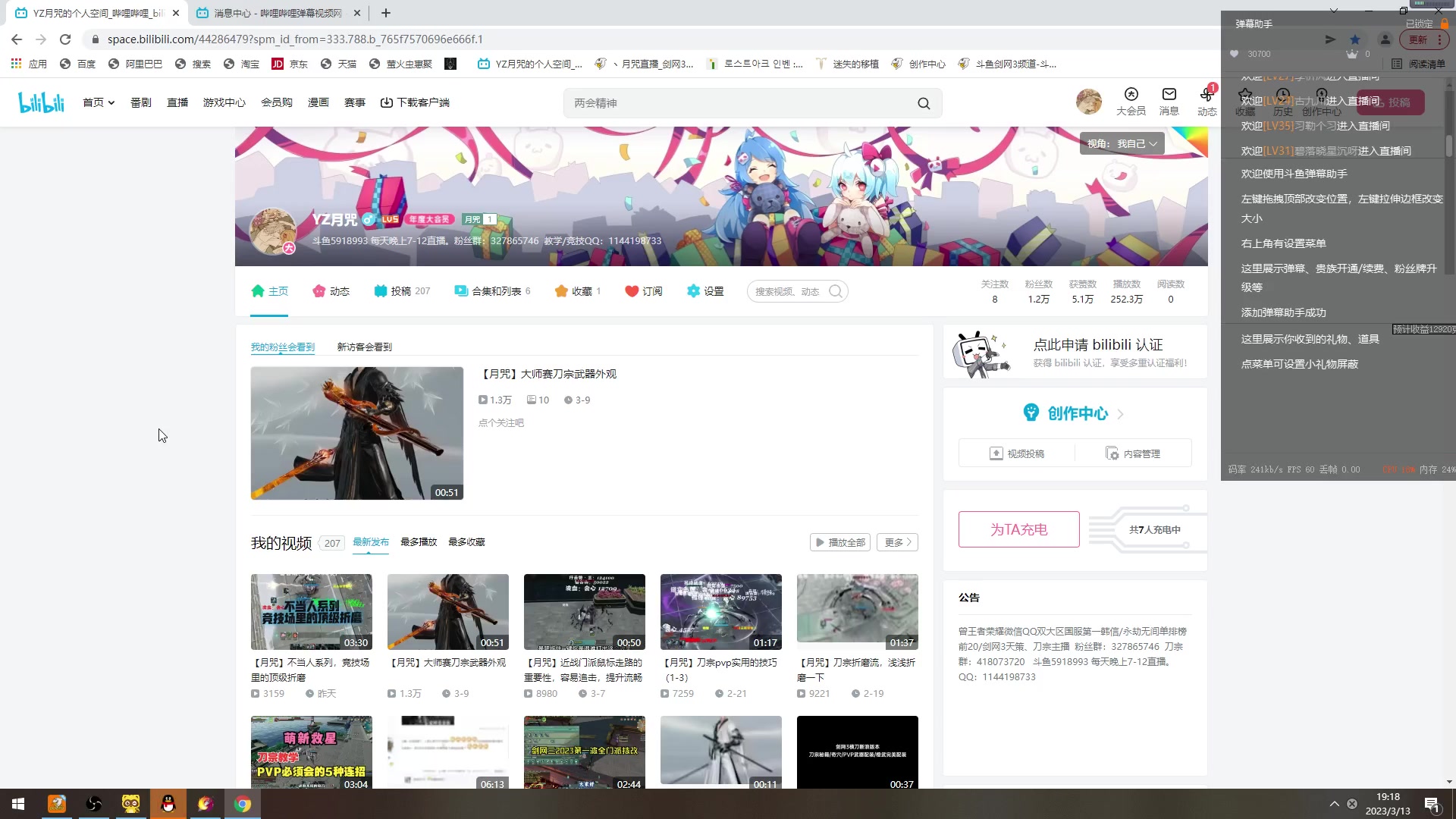Click the 阅读清单 reading list icon
This screenshot has height=819, width=1456.
(1418, 64)
